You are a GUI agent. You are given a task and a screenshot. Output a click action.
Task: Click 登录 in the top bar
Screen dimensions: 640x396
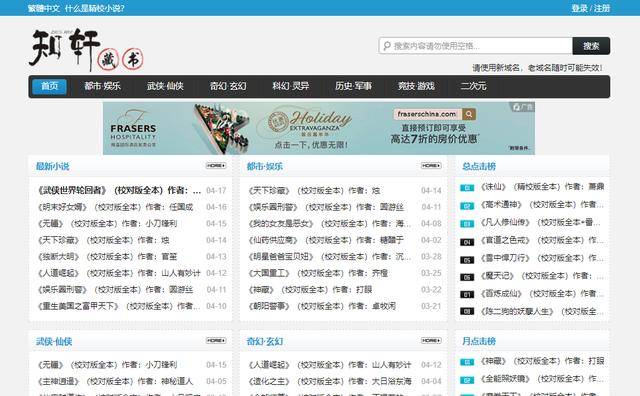coord(579,8)
